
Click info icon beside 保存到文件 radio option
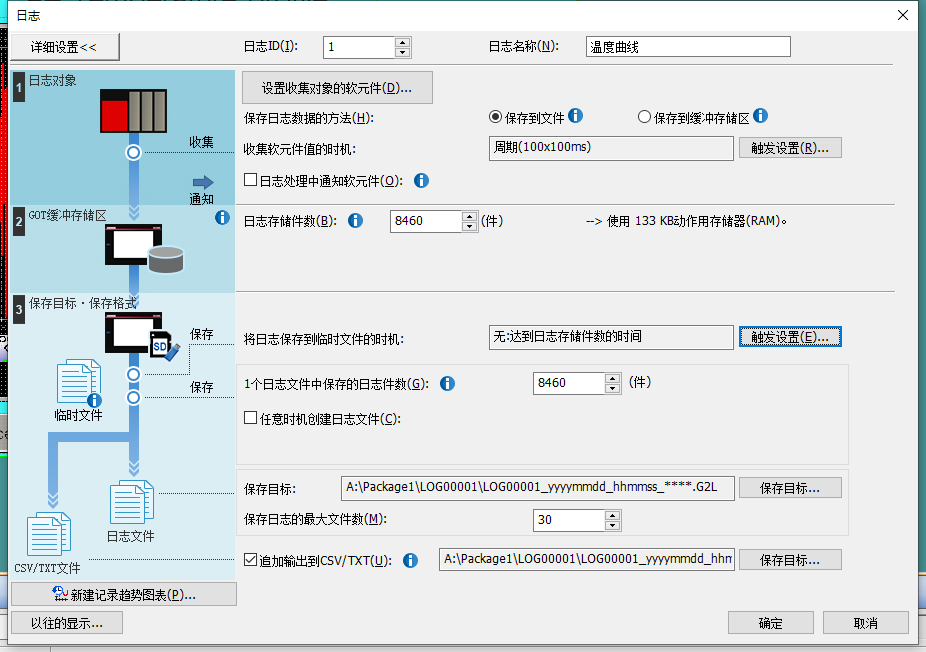tap(576, 117)
